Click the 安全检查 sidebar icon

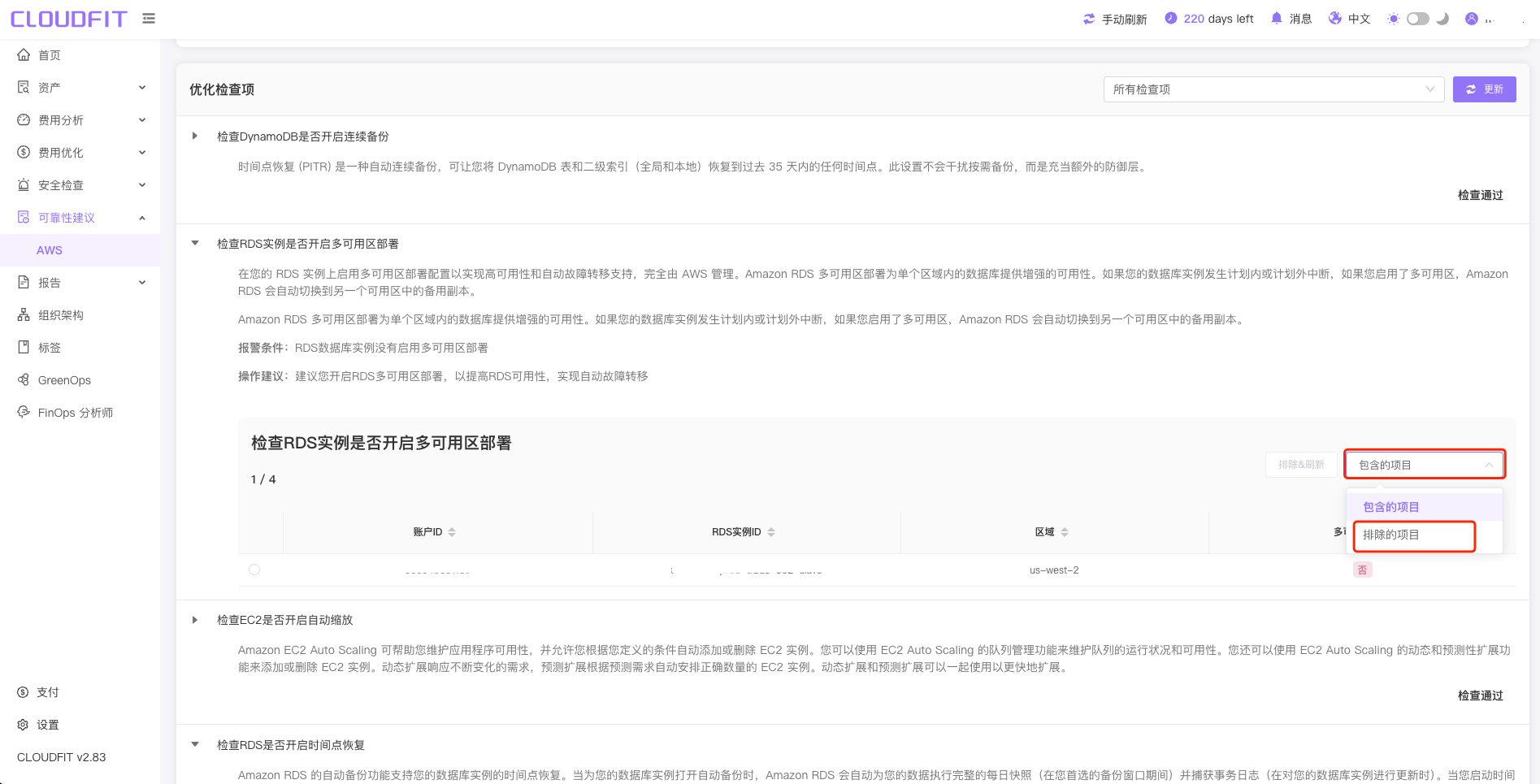[24, 184]
